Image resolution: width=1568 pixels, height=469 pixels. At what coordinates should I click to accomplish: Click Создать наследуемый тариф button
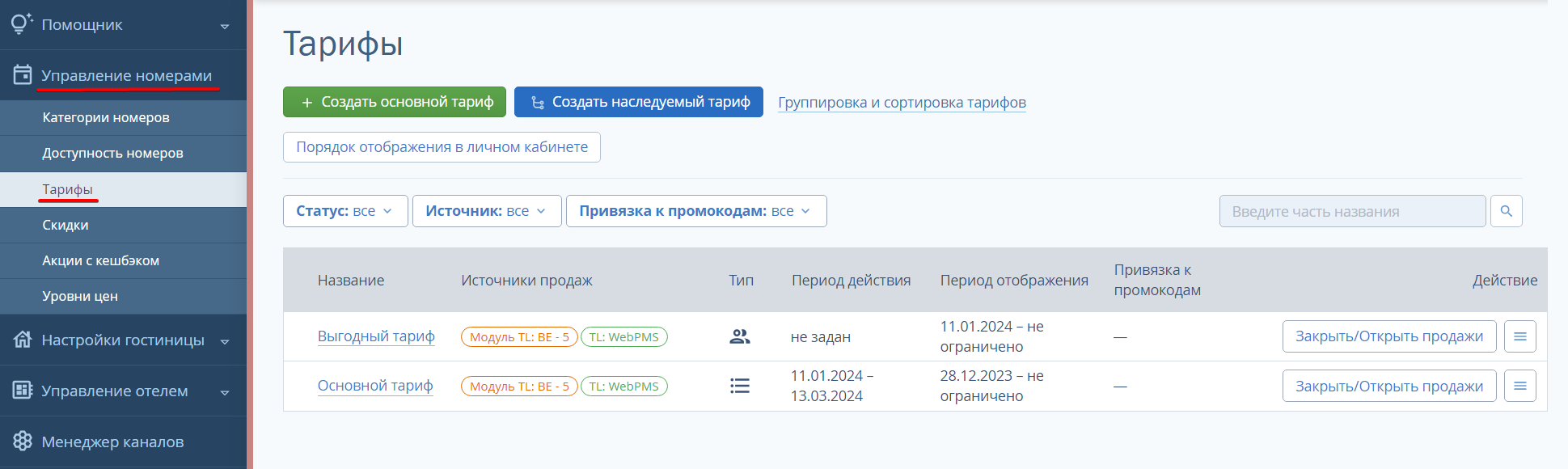639,102
